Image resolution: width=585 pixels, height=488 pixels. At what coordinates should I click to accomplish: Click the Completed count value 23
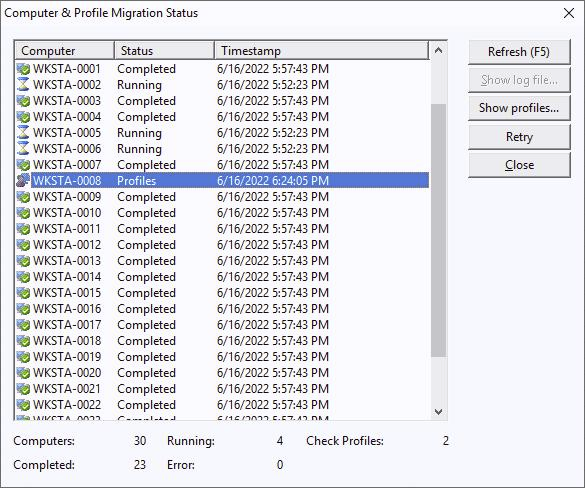tap(140, 465)
